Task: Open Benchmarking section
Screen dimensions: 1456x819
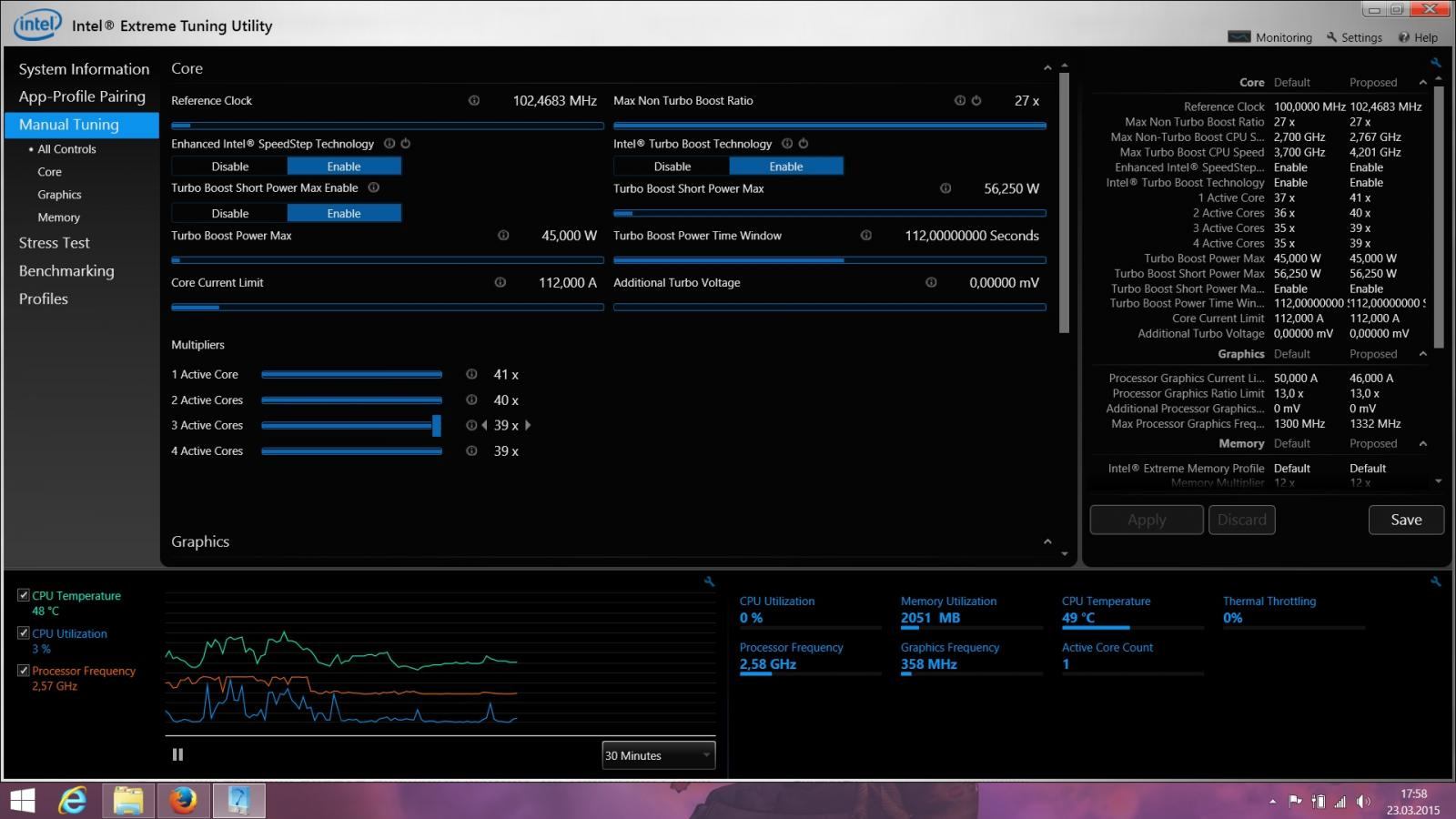Action: click(x=66, y=271)
